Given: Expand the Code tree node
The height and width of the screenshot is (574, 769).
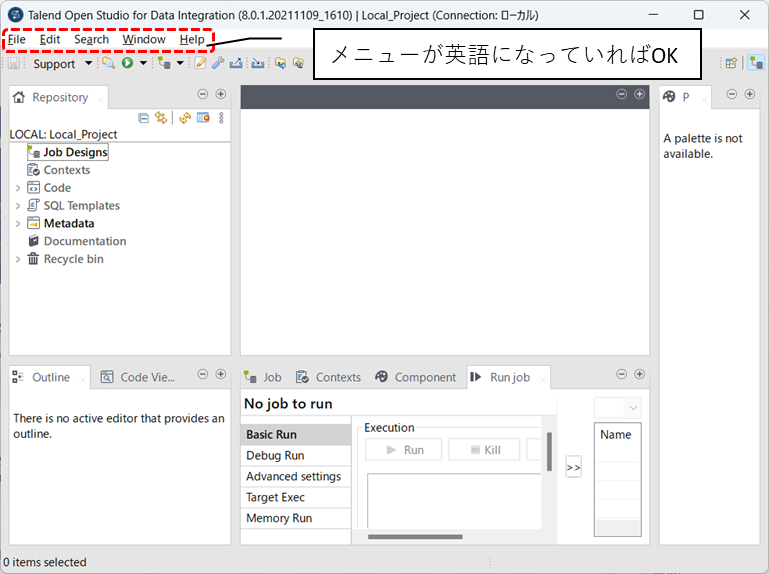Looking at the screenshot, I should pyautogui.click(x=18, y=188).
